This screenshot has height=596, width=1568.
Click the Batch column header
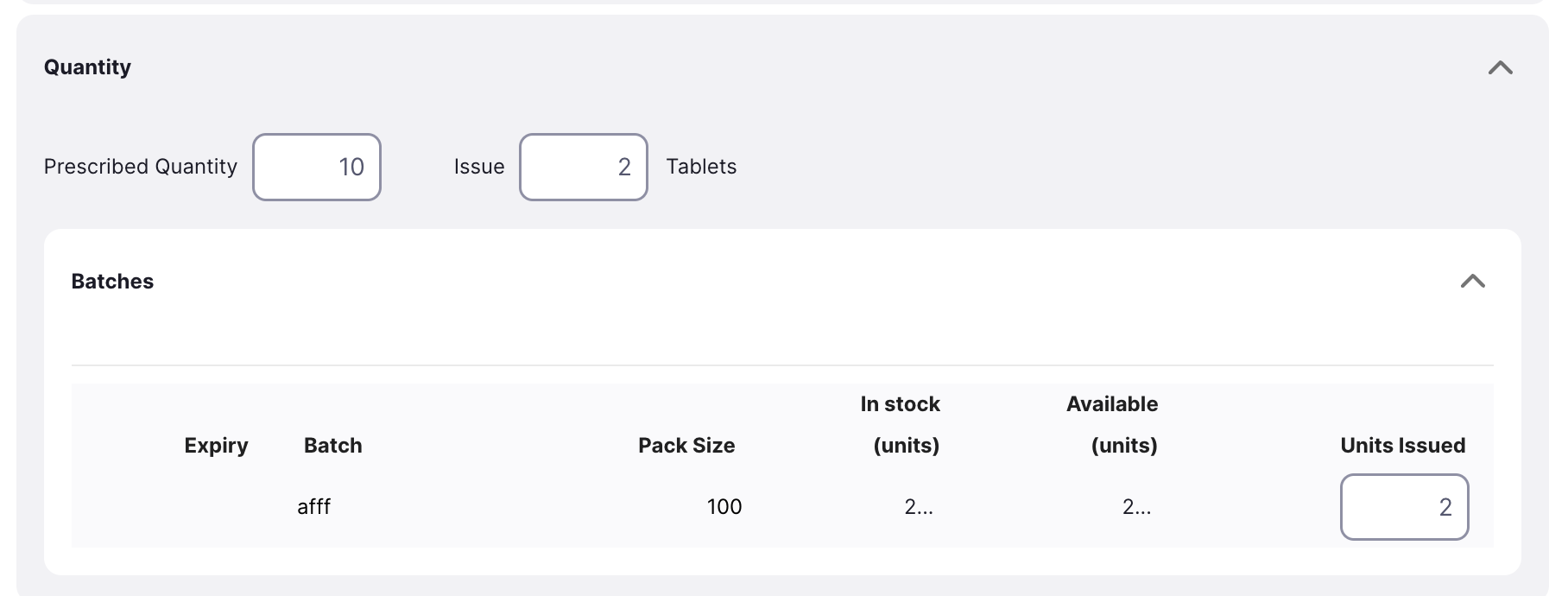coord(332,446)
